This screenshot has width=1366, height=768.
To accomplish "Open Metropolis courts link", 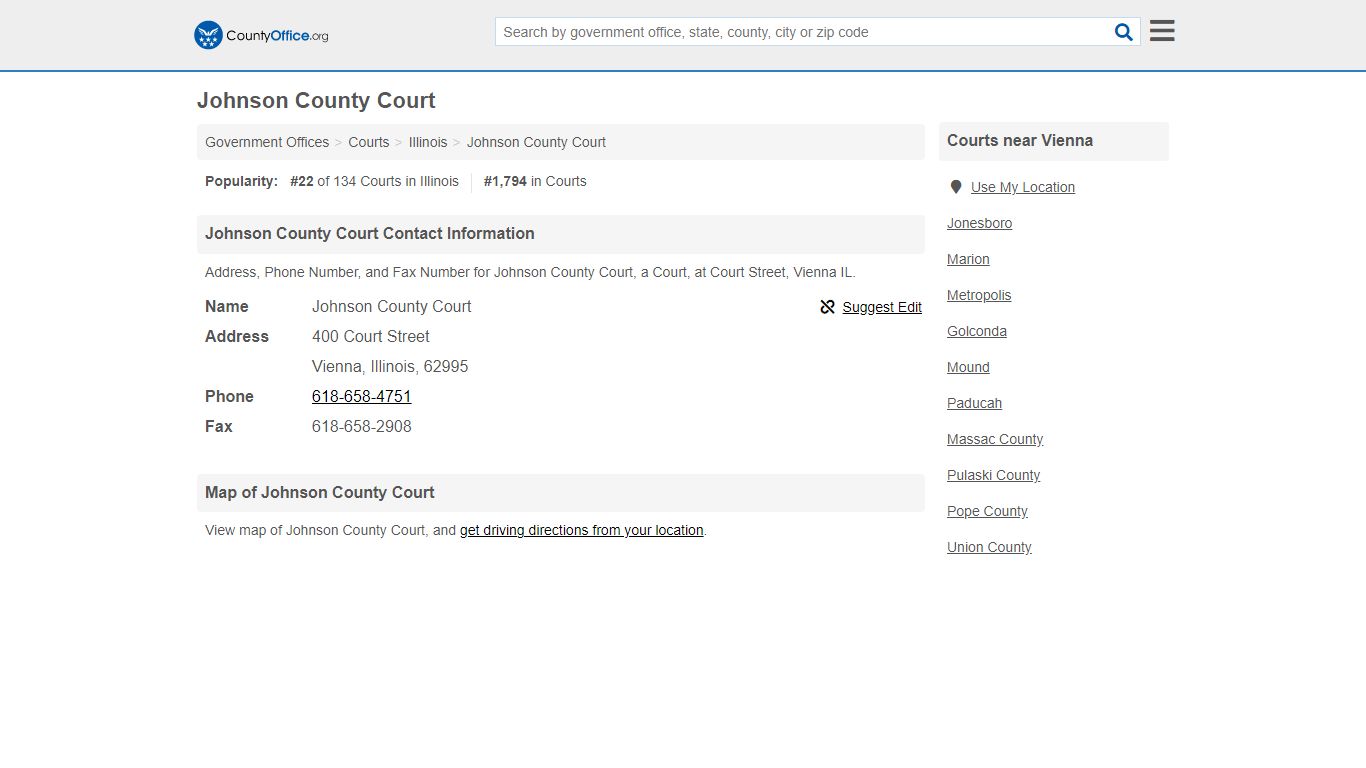I will [x=979, y=295].
